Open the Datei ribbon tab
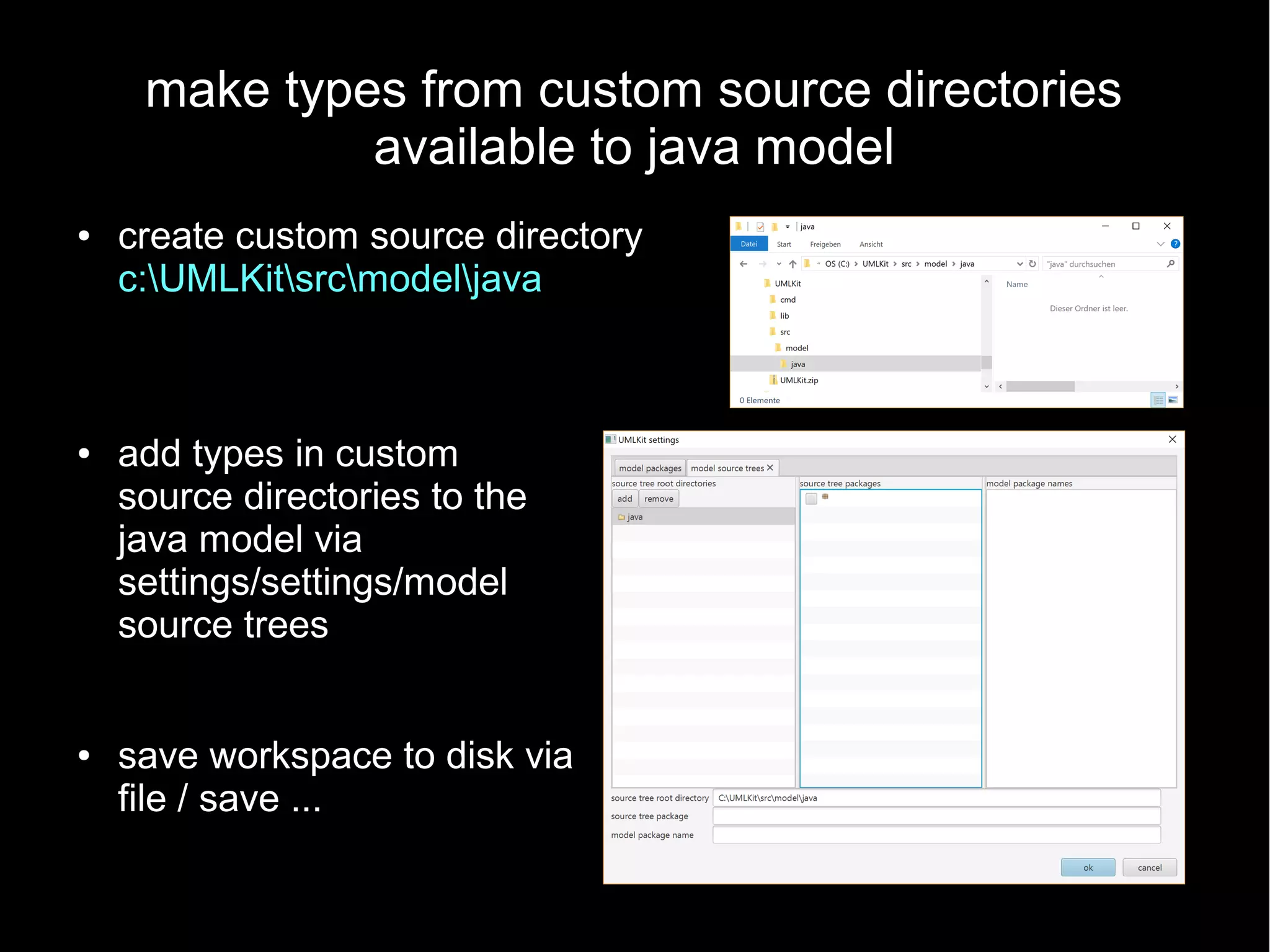 click(749, 244)
